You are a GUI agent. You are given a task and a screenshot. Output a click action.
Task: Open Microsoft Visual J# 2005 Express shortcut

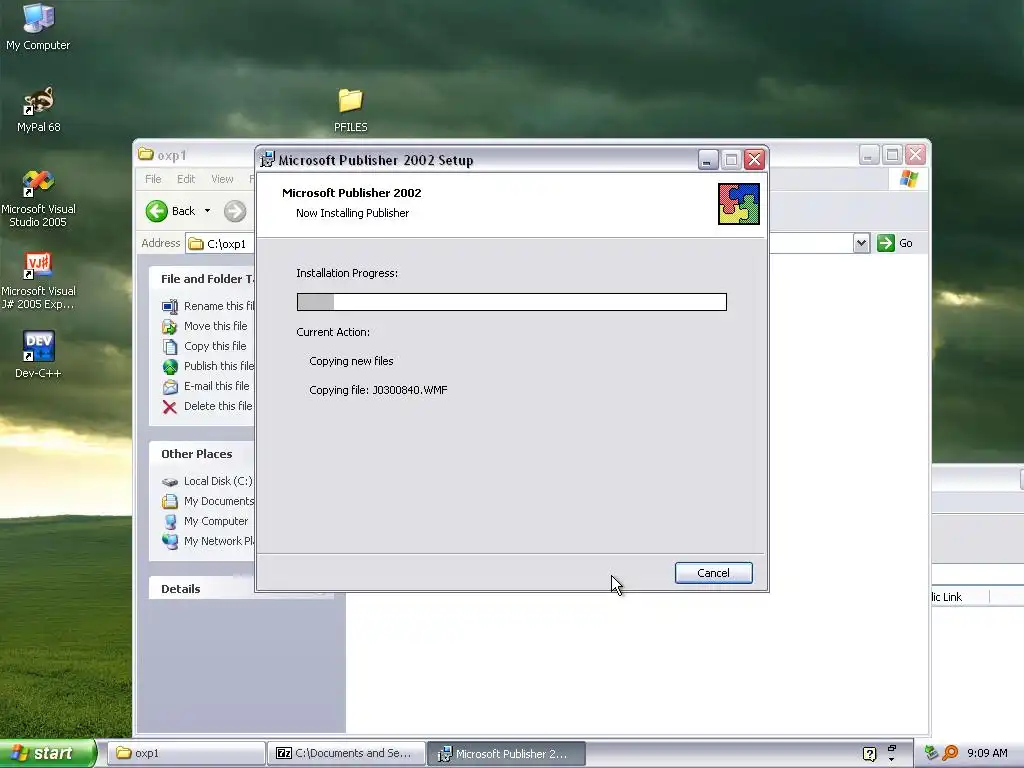(x=38, y=281)
